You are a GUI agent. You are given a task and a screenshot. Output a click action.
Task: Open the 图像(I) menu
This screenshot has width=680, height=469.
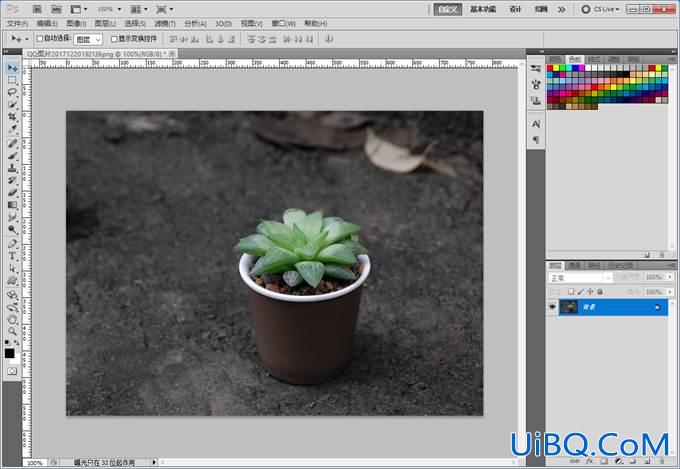point(76,23)
